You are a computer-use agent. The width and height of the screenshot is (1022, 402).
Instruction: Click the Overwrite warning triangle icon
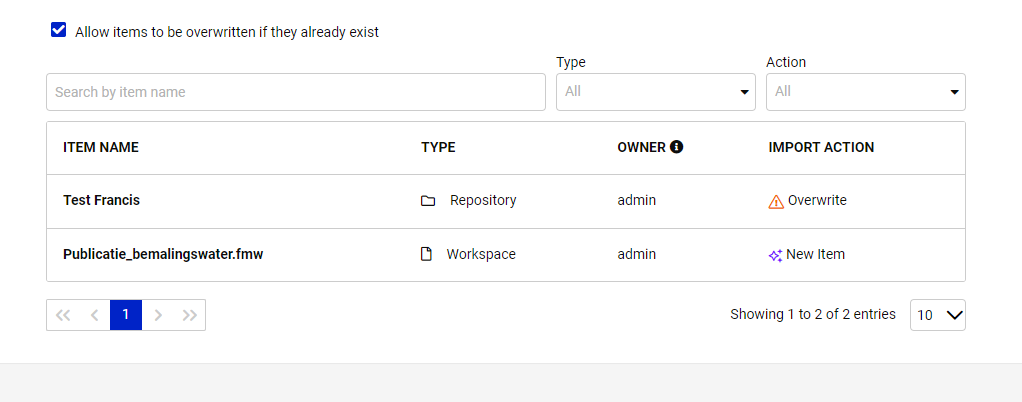click(x=776, y=201)
